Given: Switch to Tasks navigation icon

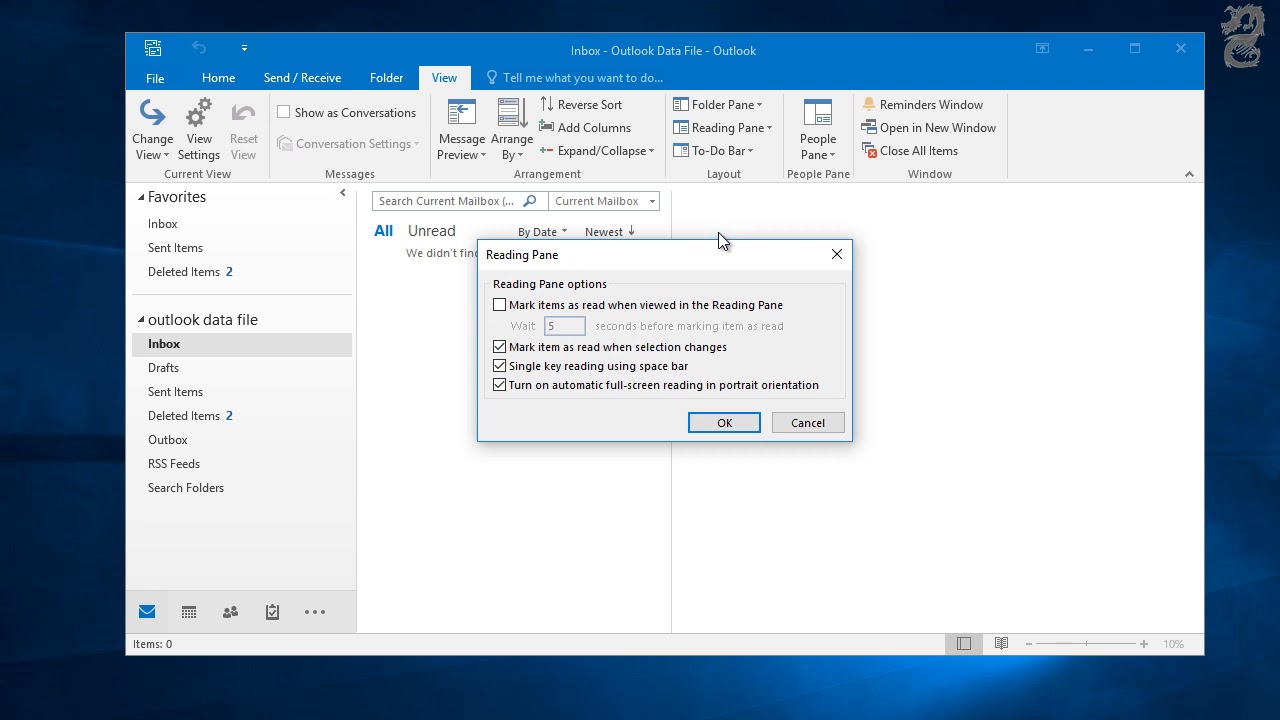Looking at the screenshot, I should coord(272,612).
